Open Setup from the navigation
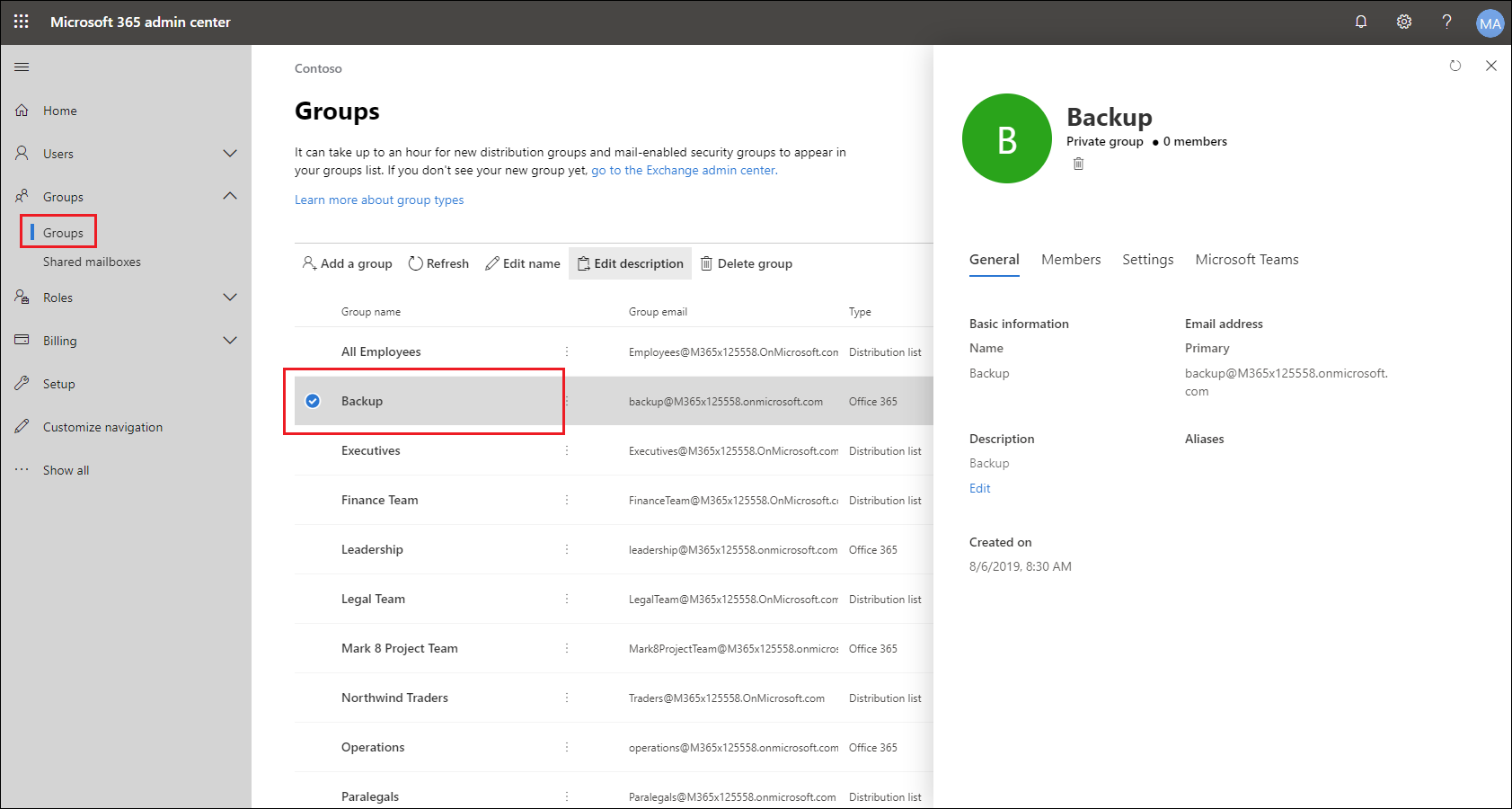The image size is (1512, 809). [59, 384]
